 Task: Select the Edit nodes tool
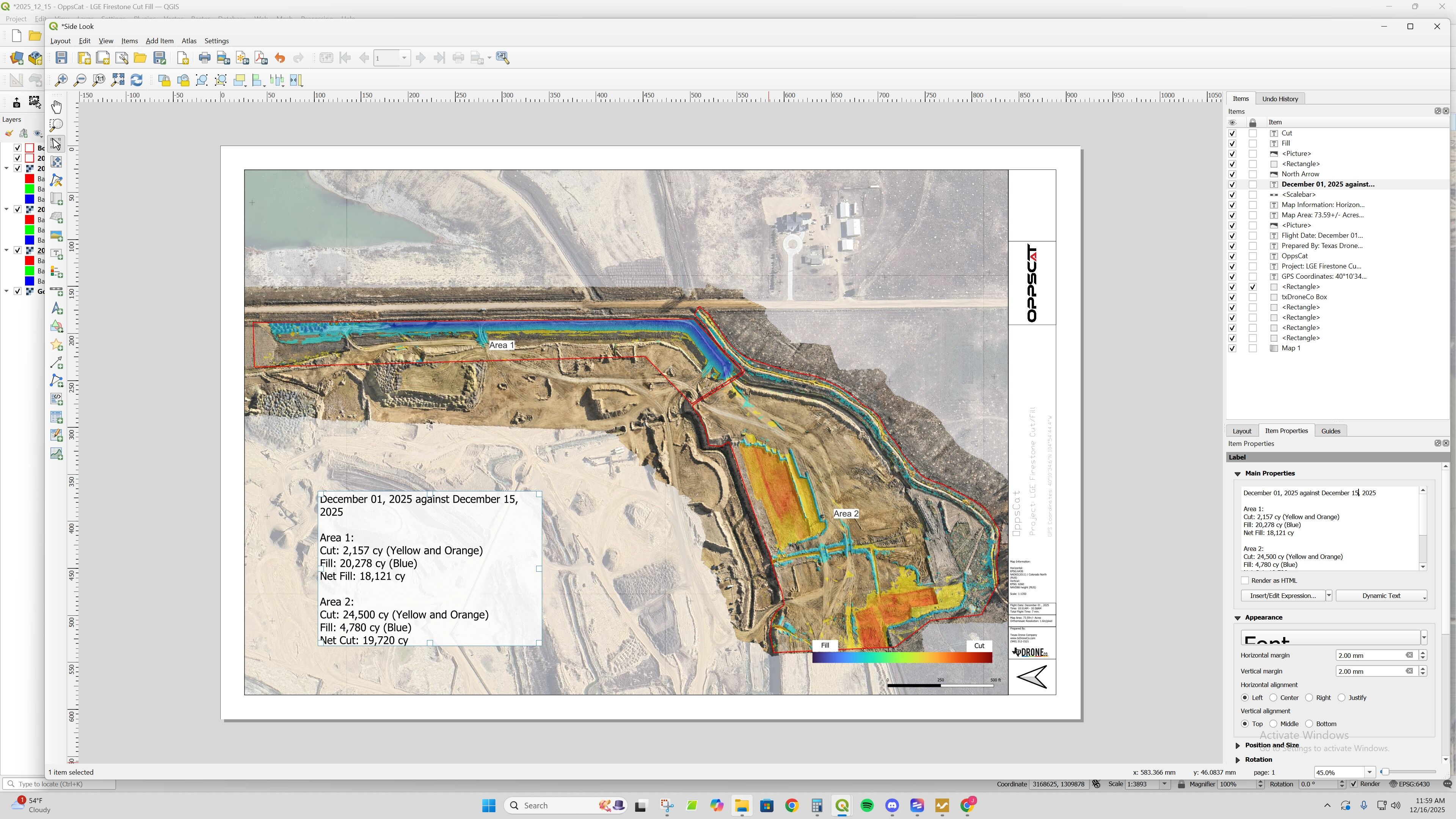click(x=56, y=180)
